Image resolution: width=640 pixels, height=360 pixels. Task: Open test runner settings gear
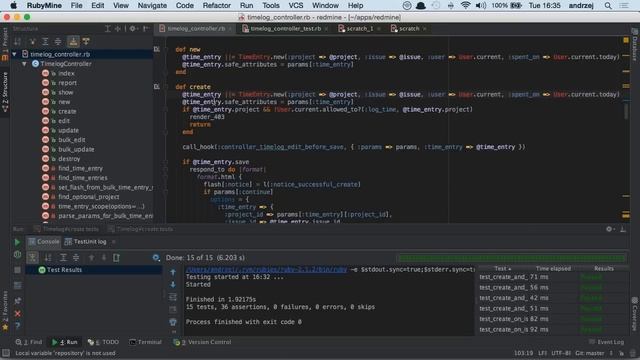(156, 258)
